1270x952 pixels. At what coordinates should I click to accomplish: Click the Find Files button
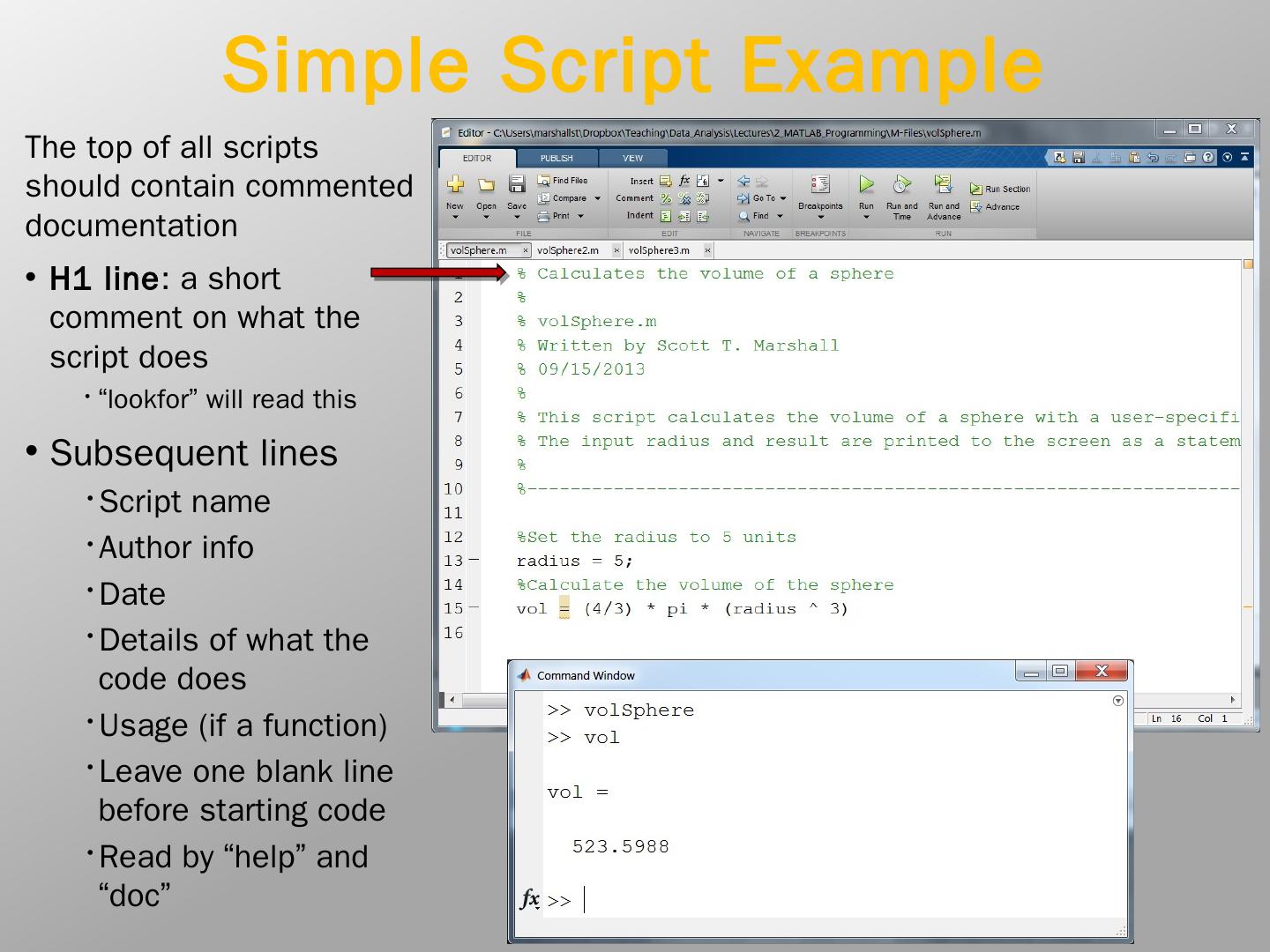(563, 181)
